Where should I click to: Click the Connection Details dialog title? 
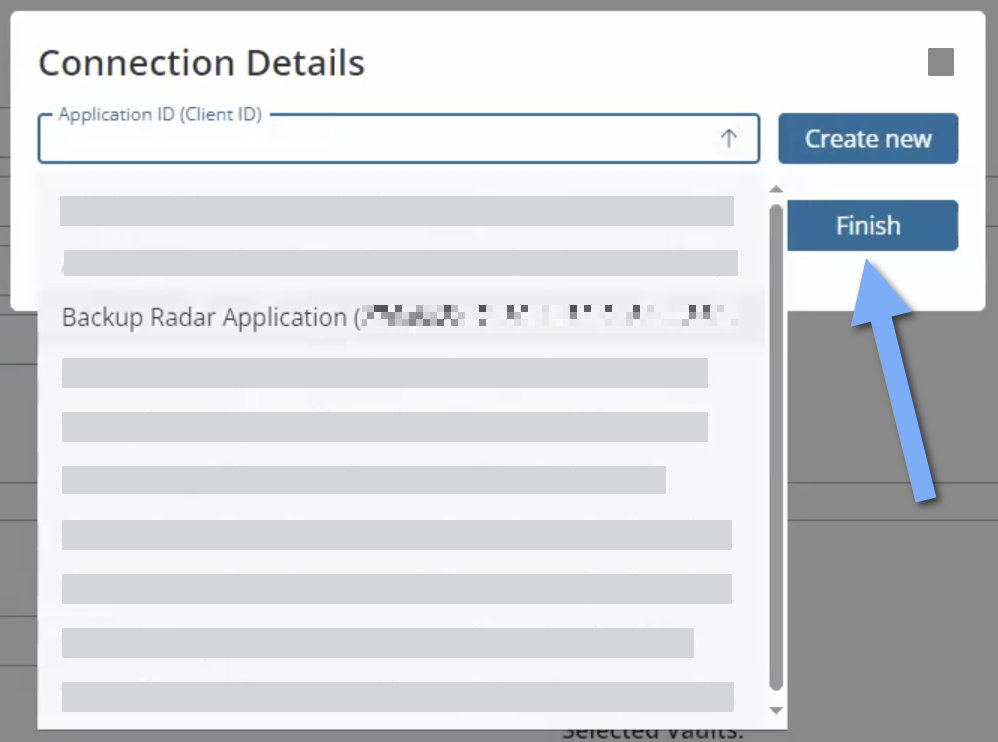coord(201,63)
